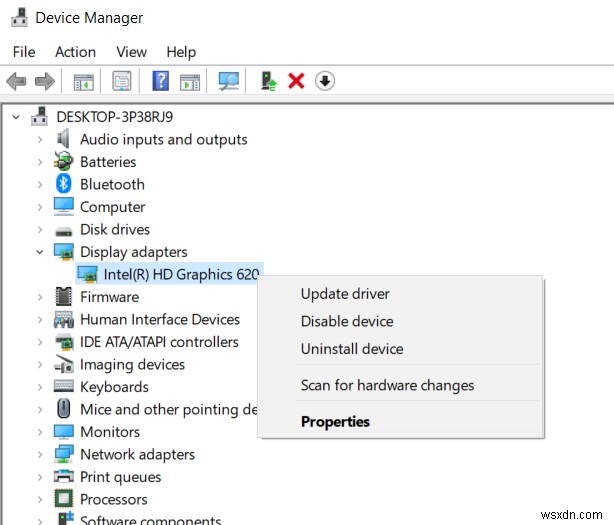
Task: Click show/hide console tree toolbar icon
Action: point(84,81)
